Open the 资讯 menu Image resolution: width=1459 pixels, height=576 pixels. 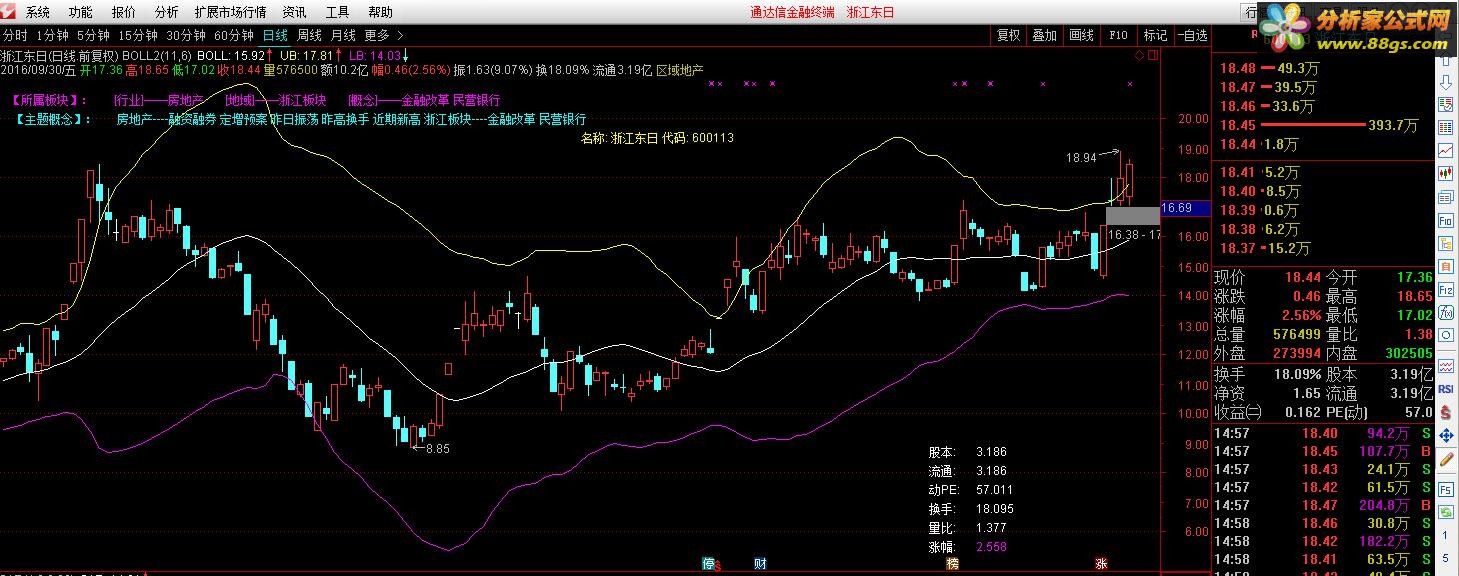294,12
